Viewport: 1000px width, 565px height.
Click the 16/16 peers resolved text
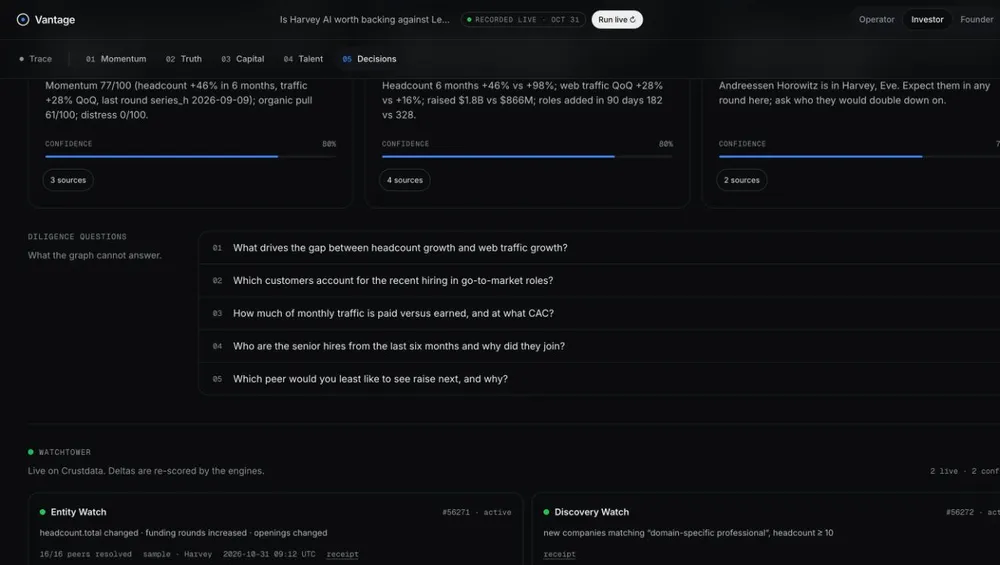pos(85,554)
